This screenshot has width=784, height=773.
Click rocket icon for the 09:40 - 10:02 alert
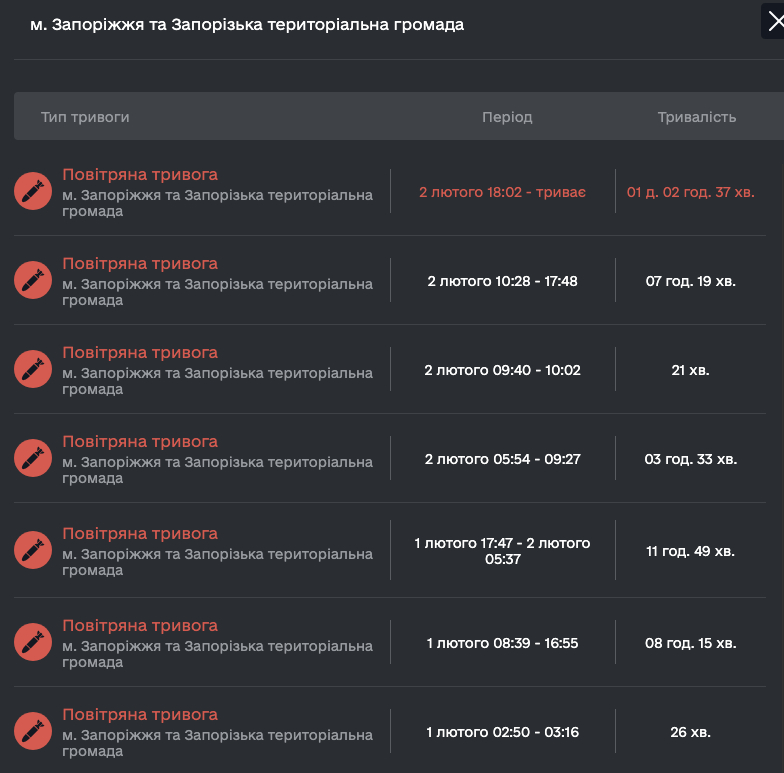[x=33, y=368]
